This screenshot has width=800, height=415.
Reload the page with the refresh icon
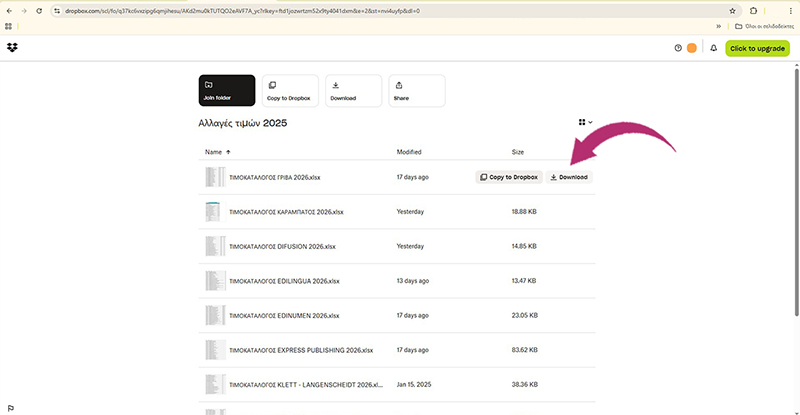[x=39, y=11]
